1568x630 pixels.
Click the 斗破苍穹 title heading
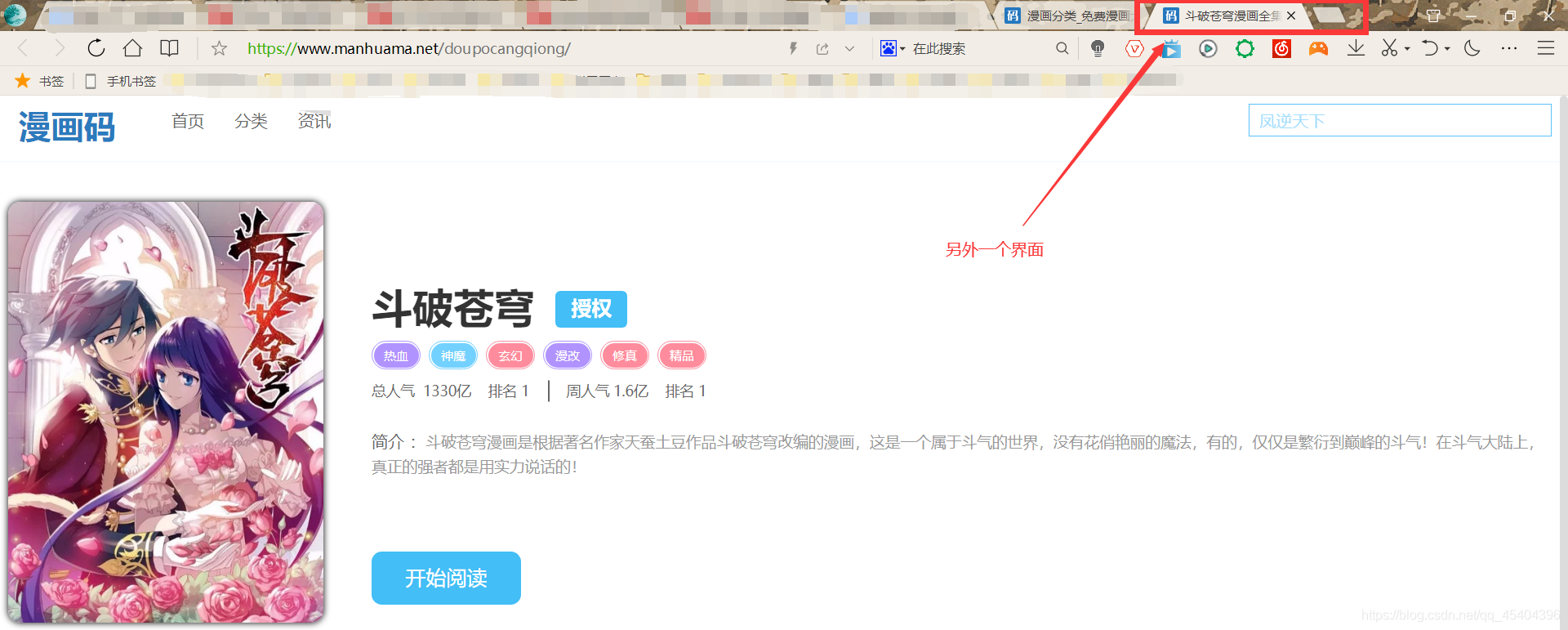[x=453, y=308]
